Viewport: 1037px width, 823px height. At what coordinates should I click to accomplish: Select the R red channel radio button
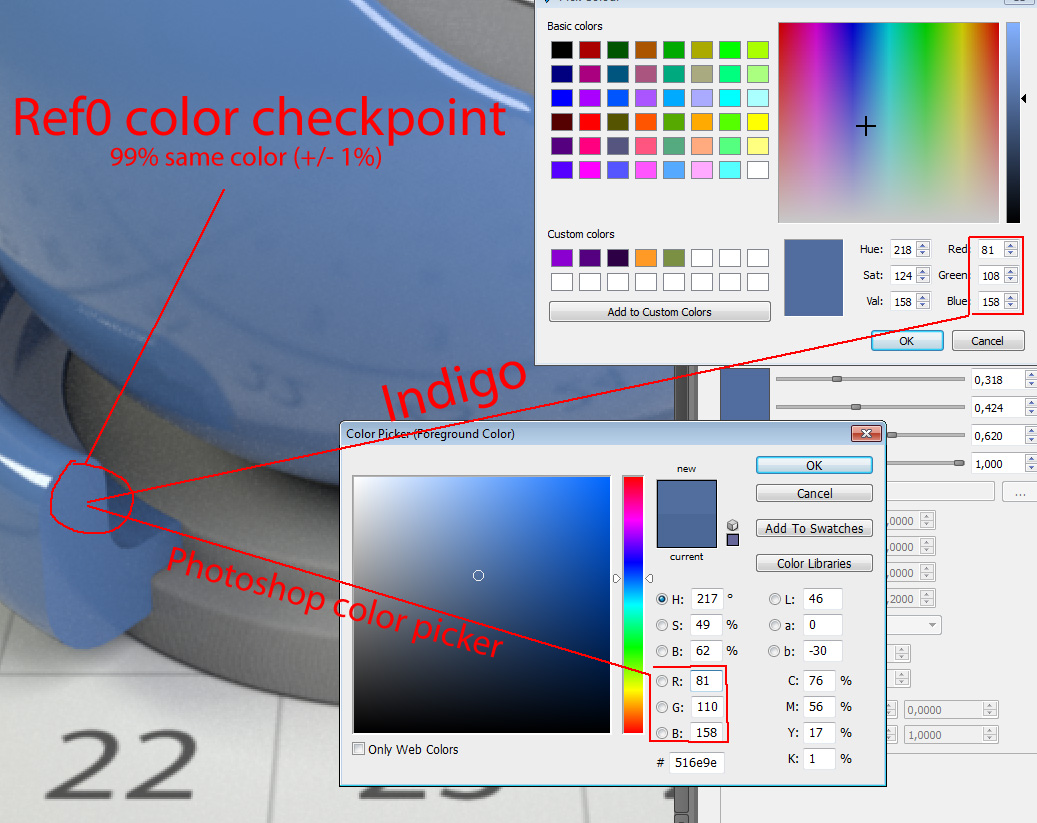[x=661, y=681]
